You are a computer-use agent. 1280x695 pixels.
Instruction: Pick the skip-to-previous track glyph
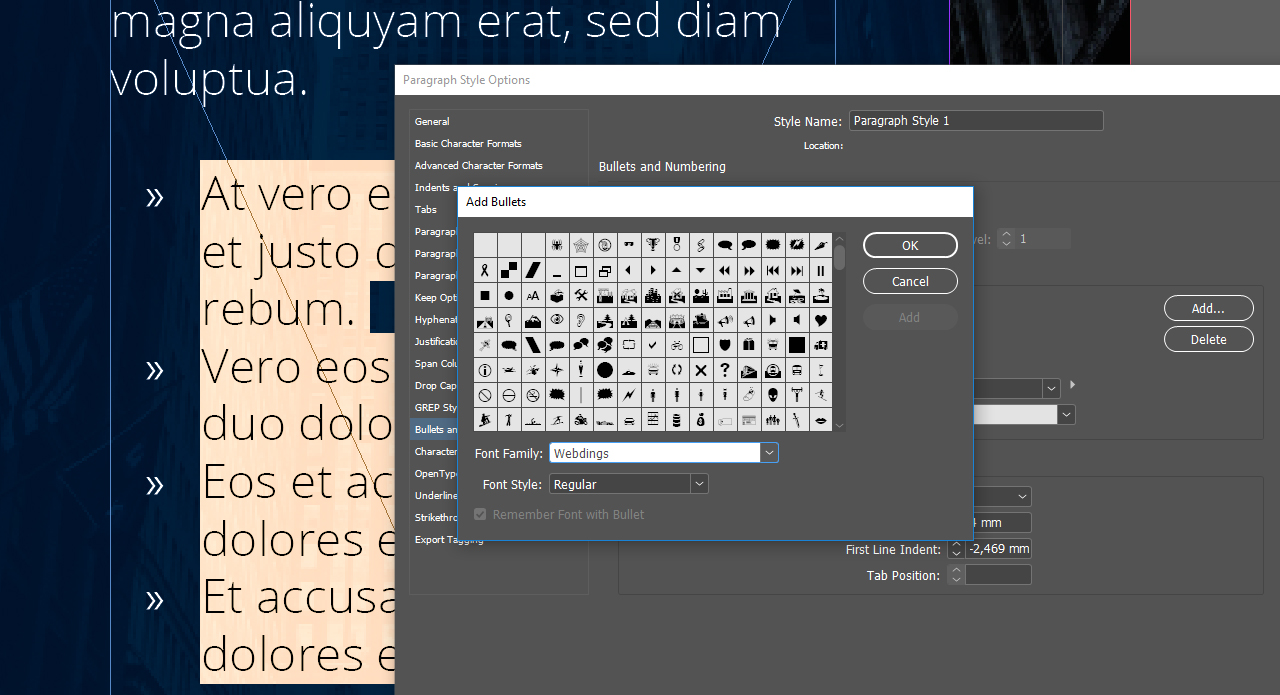coord(773,270)
